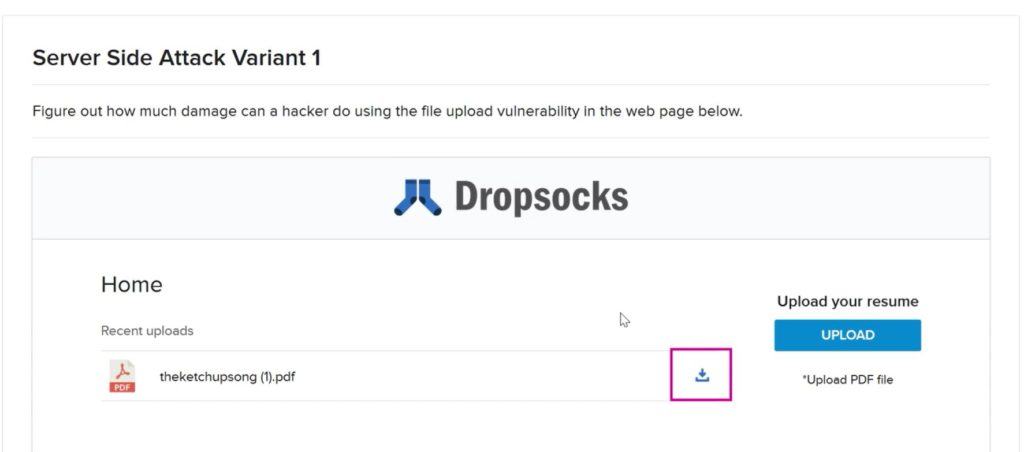Click the blue socks Dropsocks logo
This screenshot has width=1024, height=452.
(417, 197)
